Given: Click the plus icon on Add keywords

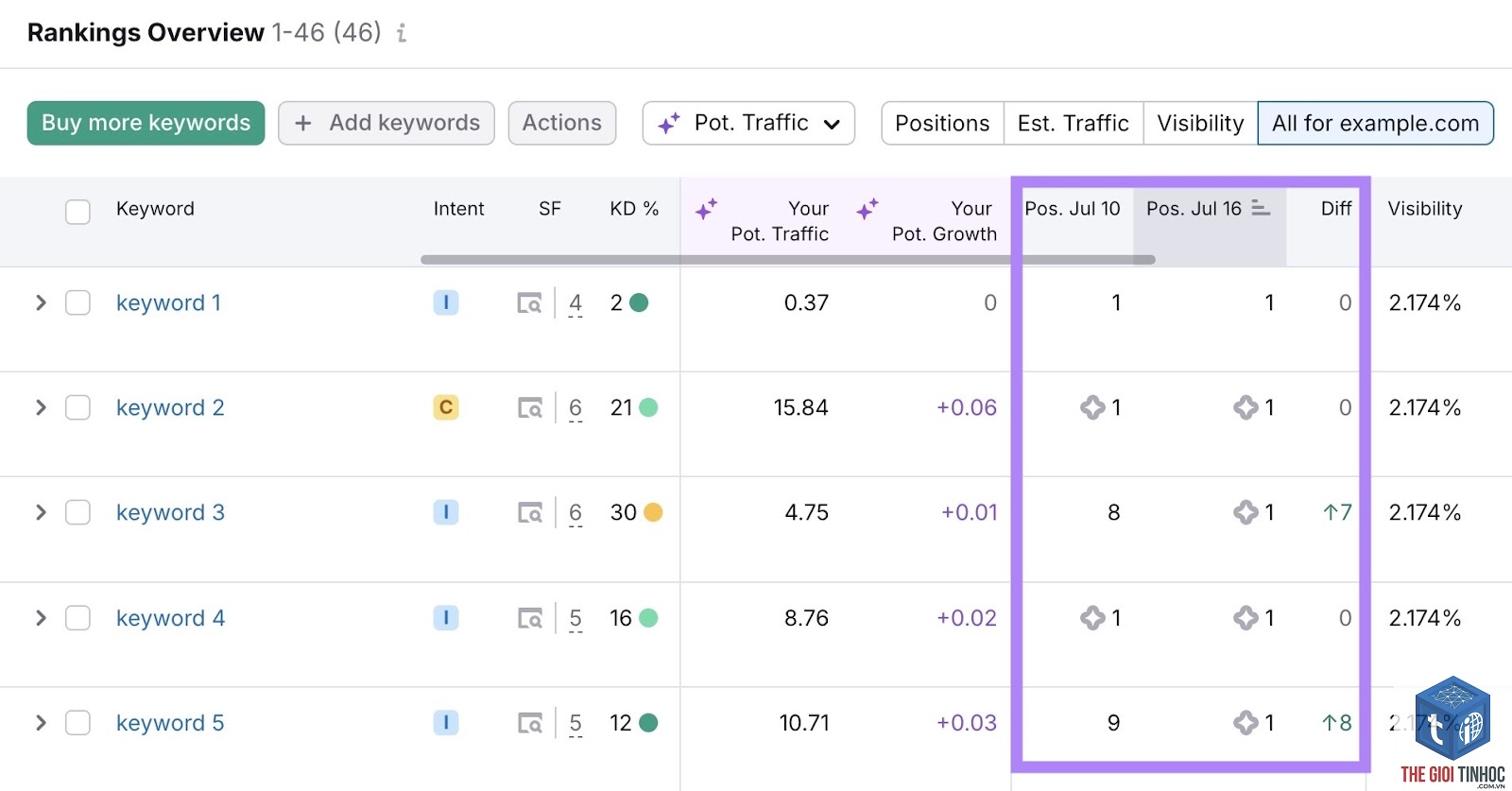Looking at the screenshot, I should tap(303, 123).
